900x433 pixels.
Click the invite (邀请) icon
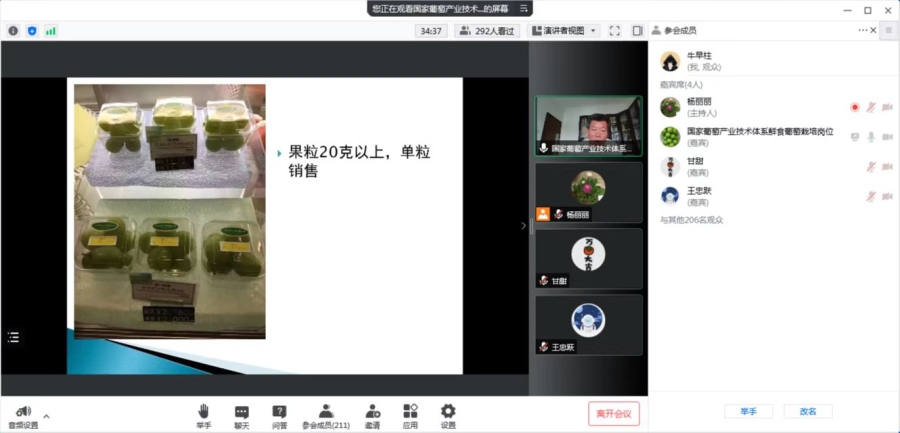coord(373,411)
